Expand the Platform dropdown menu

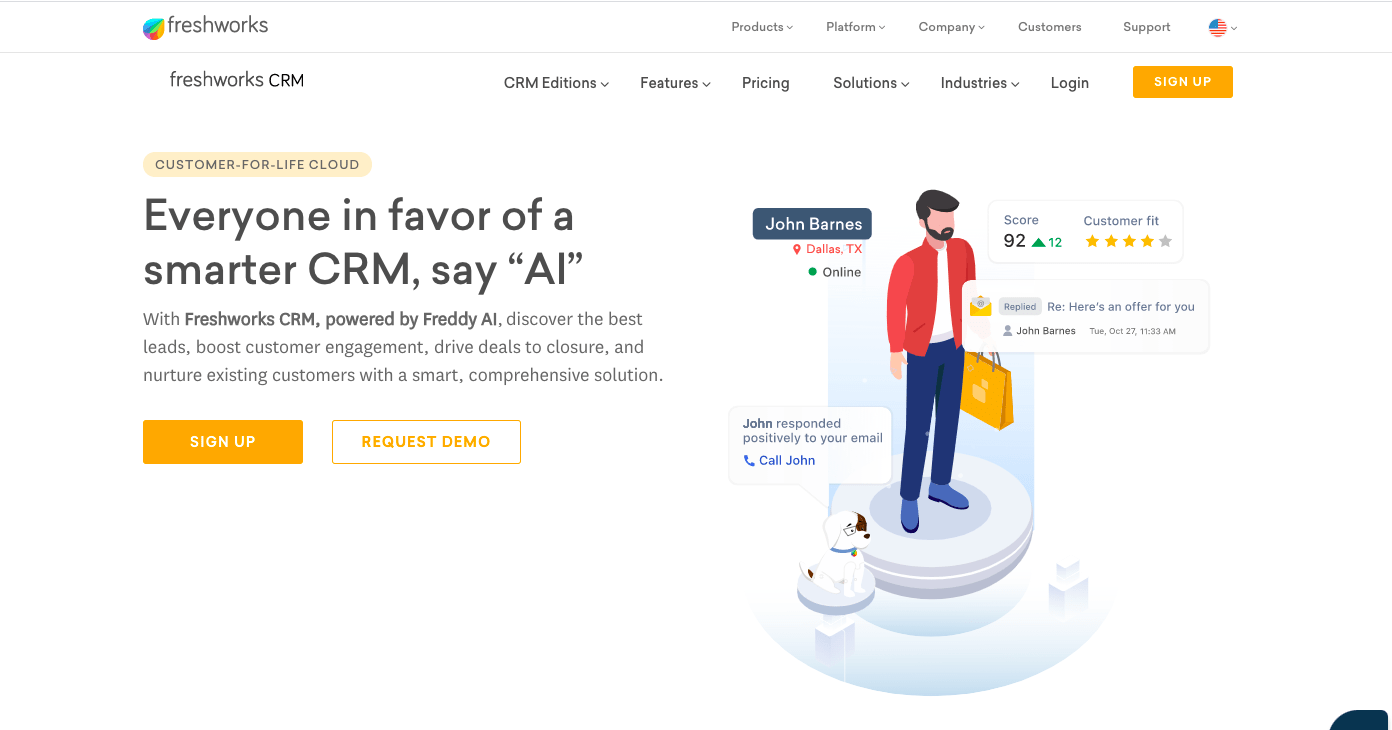[856, 27]
